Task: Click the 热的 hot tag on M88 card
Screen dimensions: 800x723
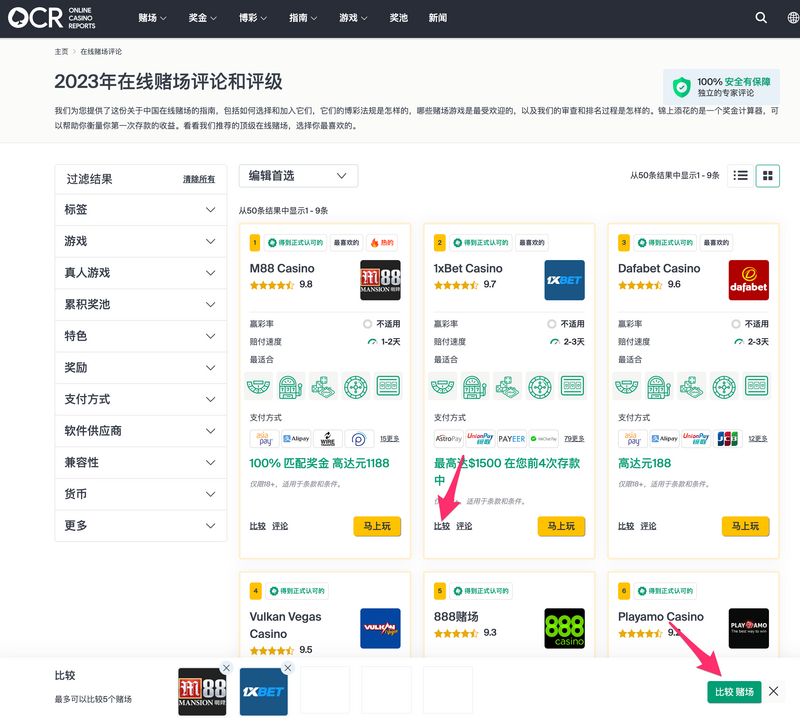Action: pyautogui.click(x=382, y=242)
